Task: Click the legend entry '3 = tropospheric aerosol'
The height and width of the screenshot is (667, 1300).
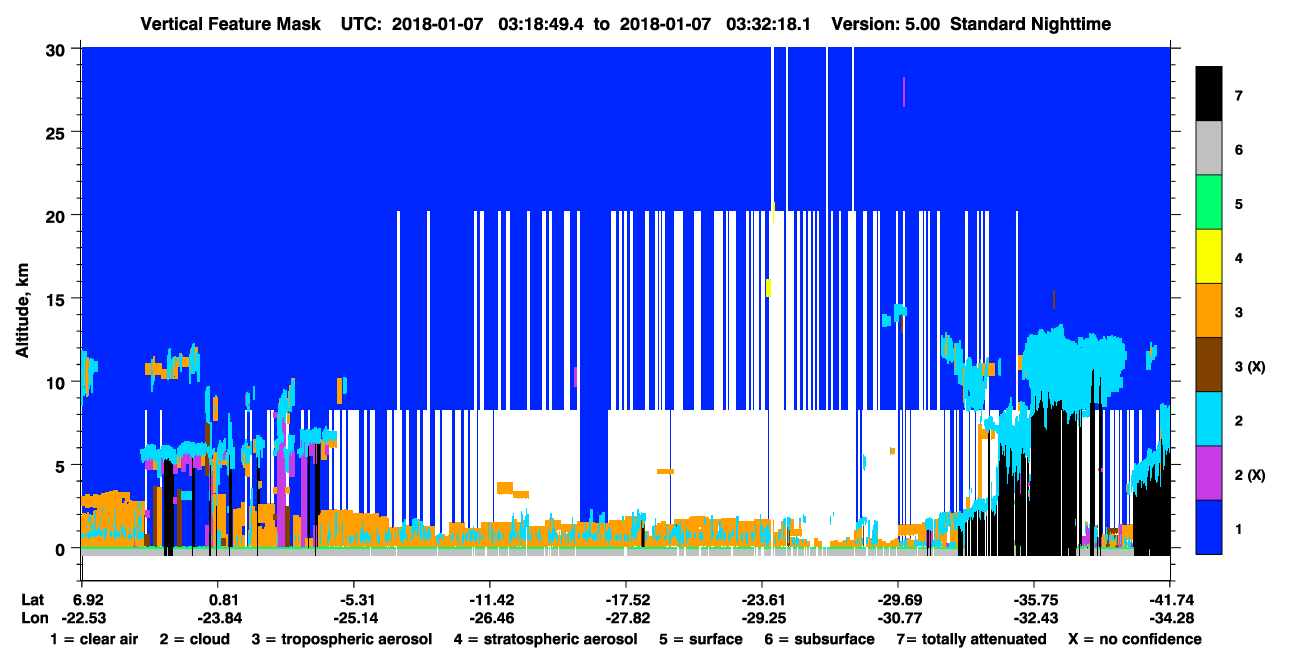Action: click(x=342, y=639)
